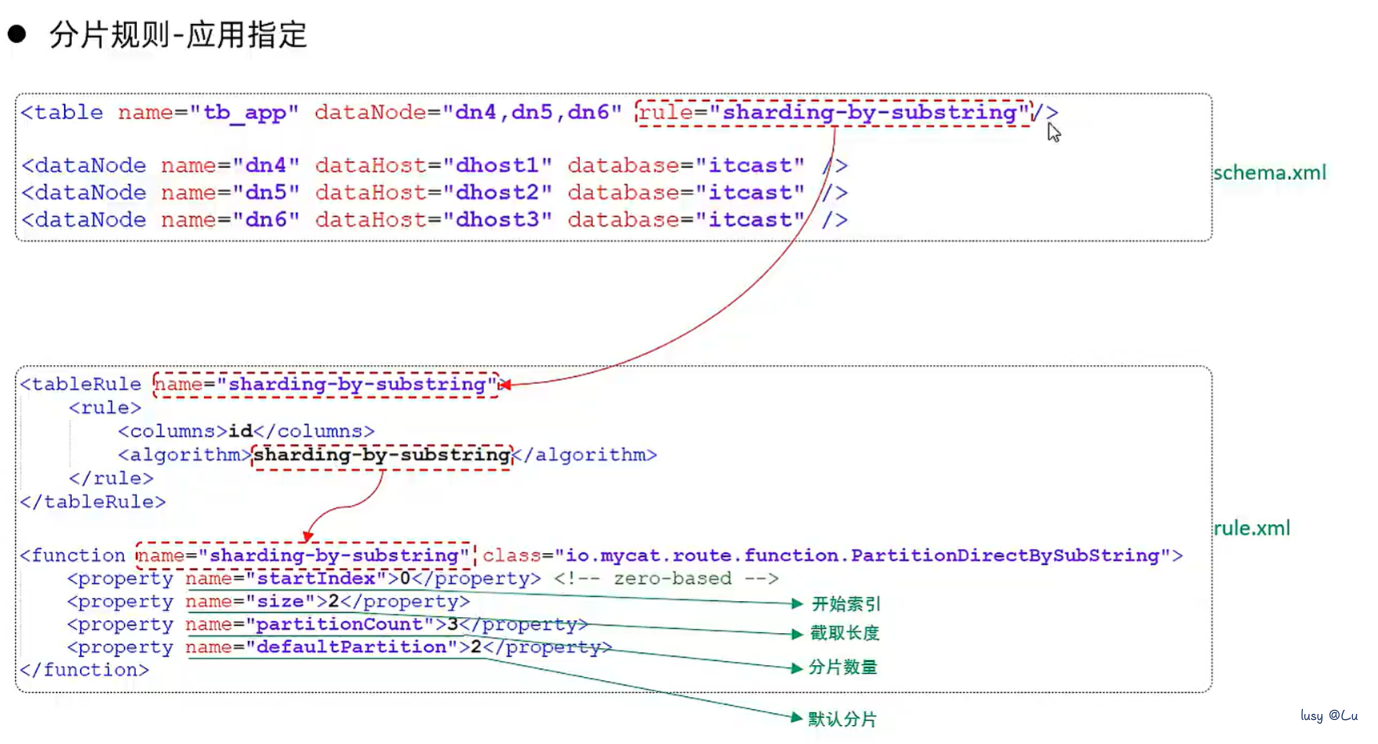Select the "dhost1" dataHost value
The height and width of the screenshot is (744, 1378).
coord(497,166)
